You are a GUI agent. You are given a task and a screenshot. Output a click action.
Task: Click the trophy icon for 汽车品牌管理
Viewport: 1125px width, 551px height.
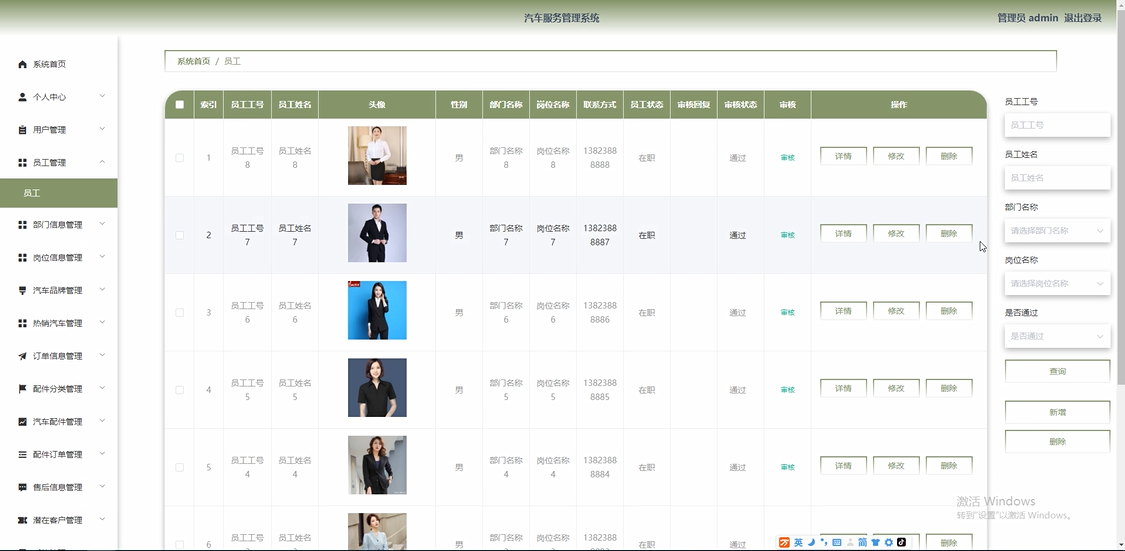23,291
